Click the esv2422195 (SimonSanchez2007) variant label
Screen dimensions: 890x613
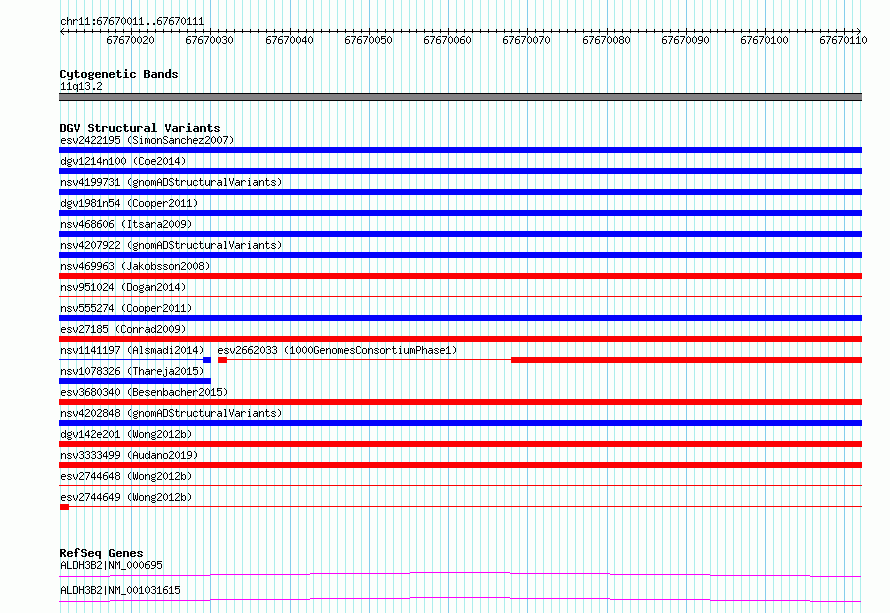(147, 140)
